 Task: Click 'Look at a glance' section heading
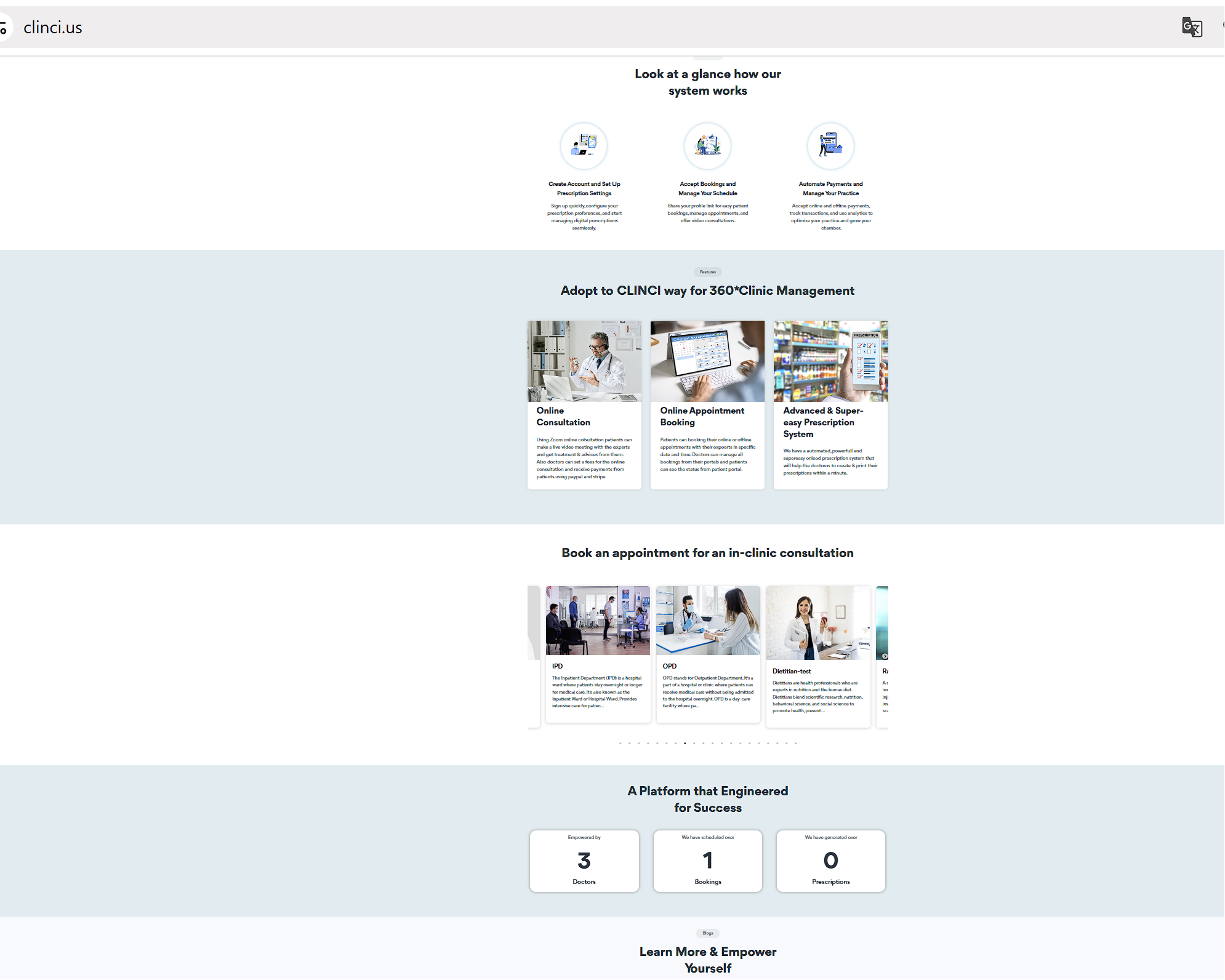point(708,82)
